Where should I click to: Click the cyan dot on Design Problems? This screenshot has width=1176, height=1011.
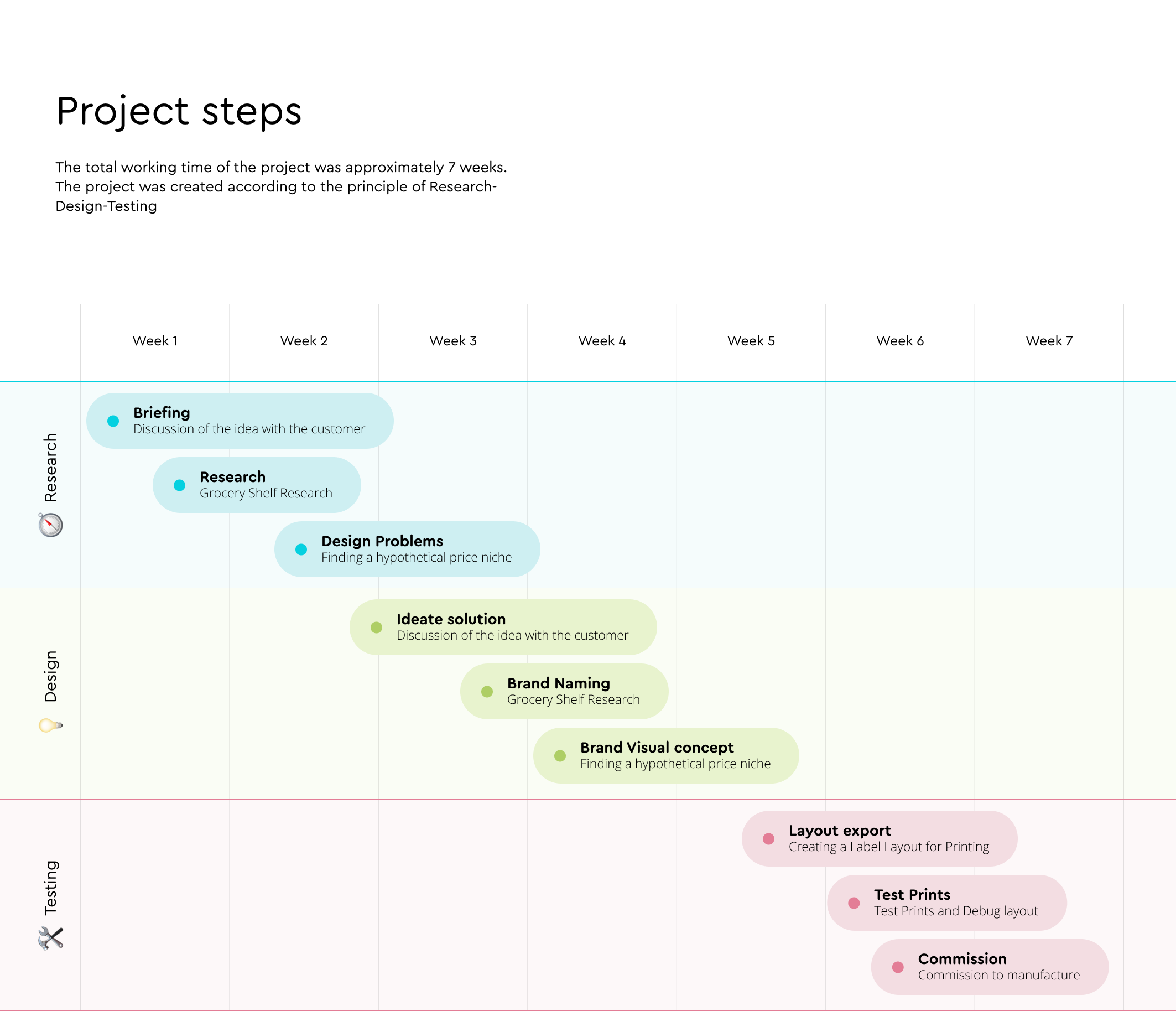(x=301, y=549)
